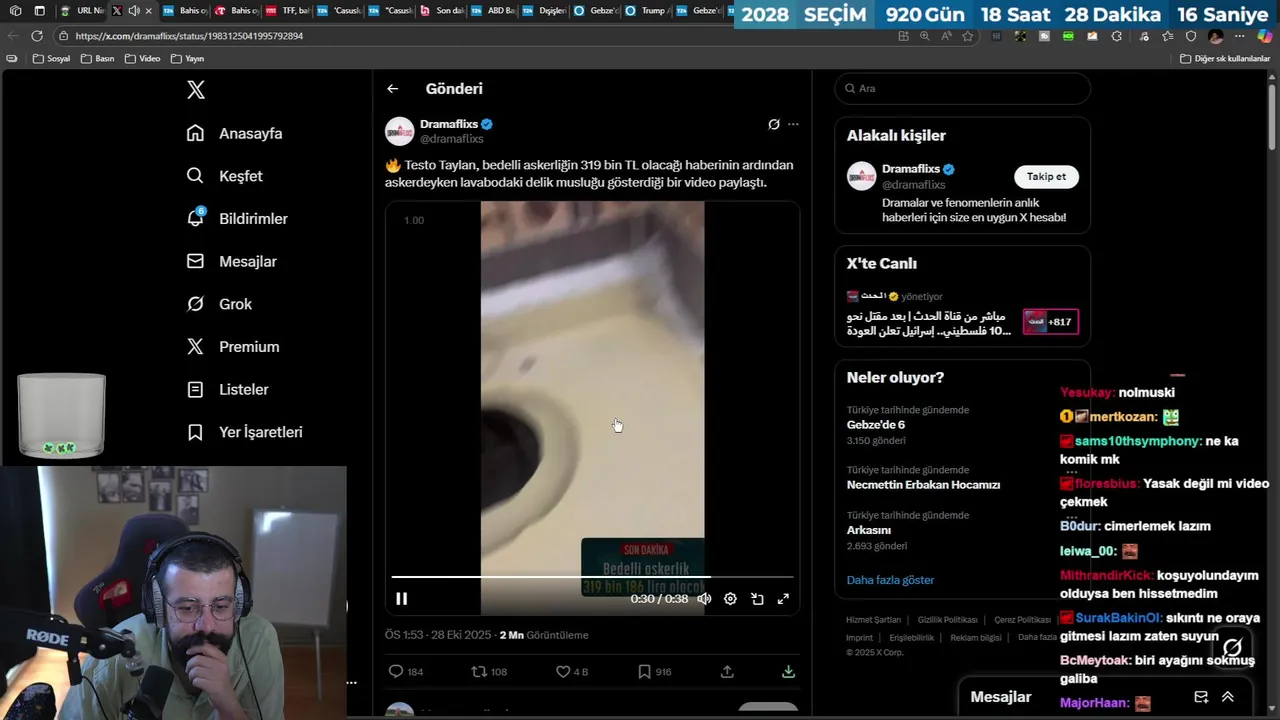Screen dimensions: 1280x720
Task: Go back using the Gönderi arrow
Action: (393, 89)
